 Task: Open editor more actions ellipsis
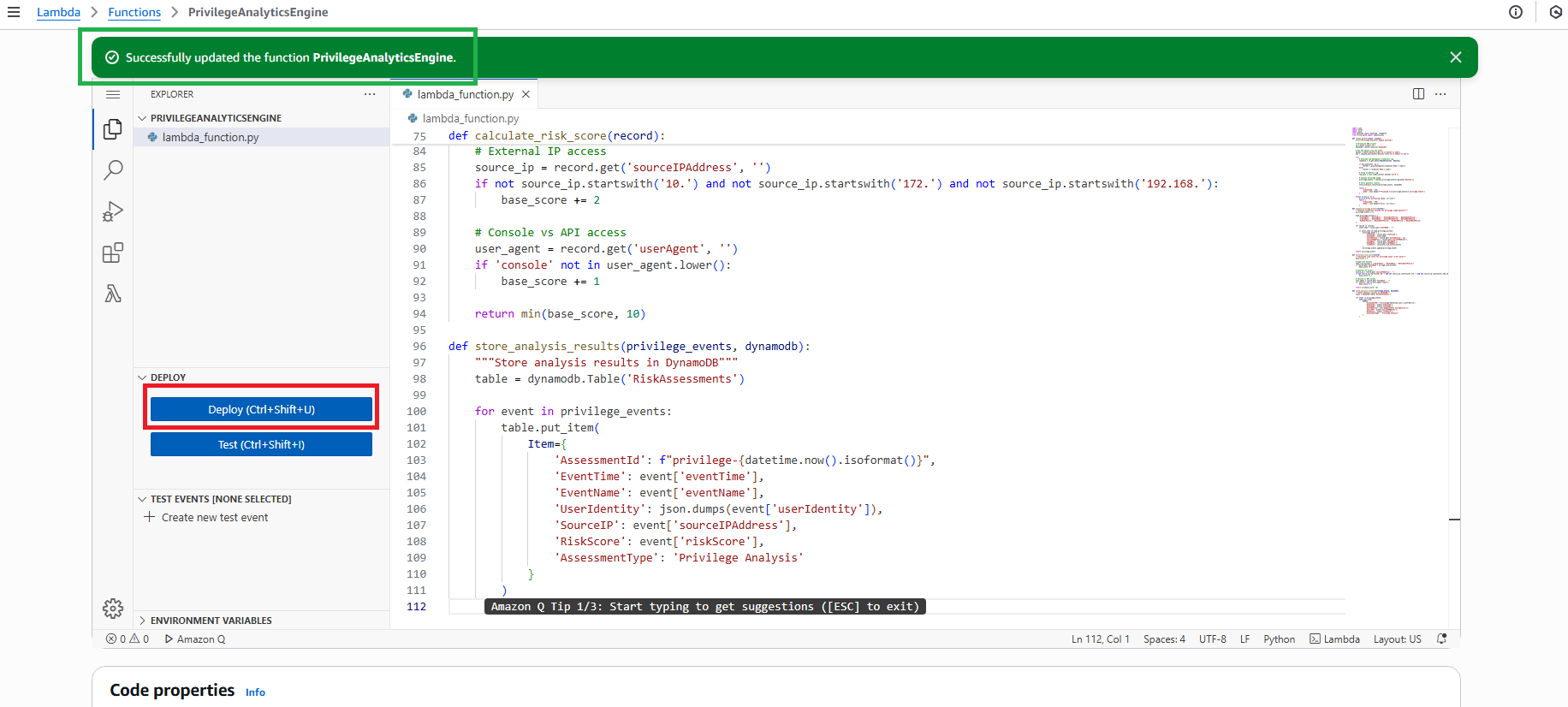tap(1440, 94)
